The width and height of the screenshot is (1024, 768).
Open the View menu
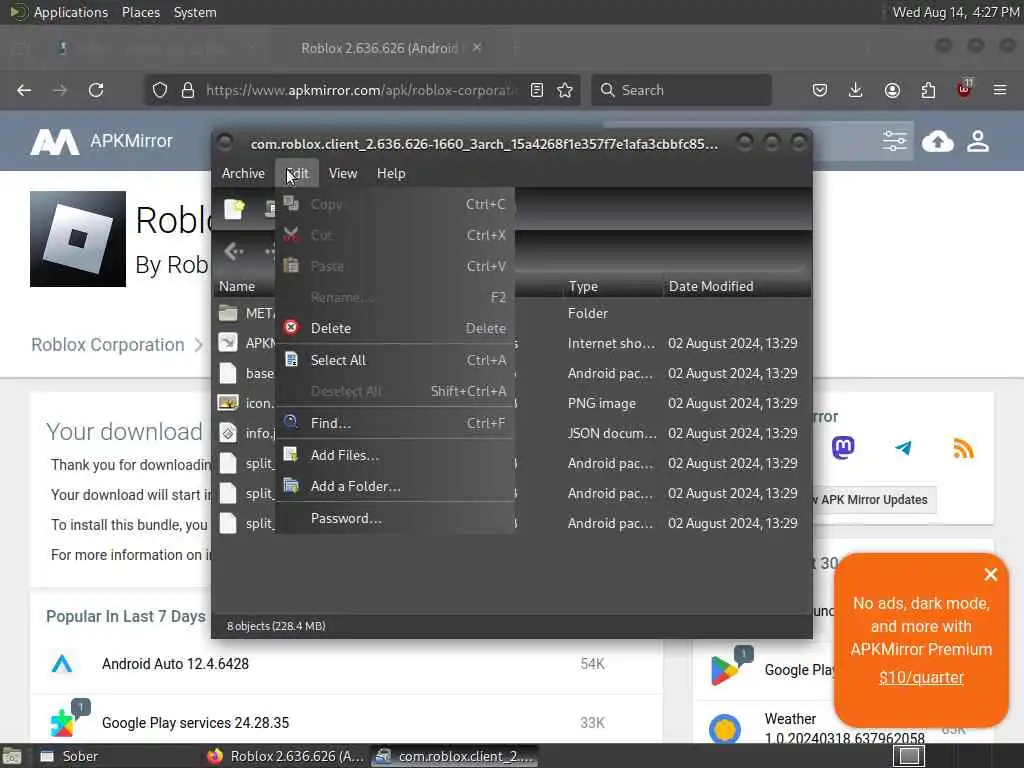[343, 174]
